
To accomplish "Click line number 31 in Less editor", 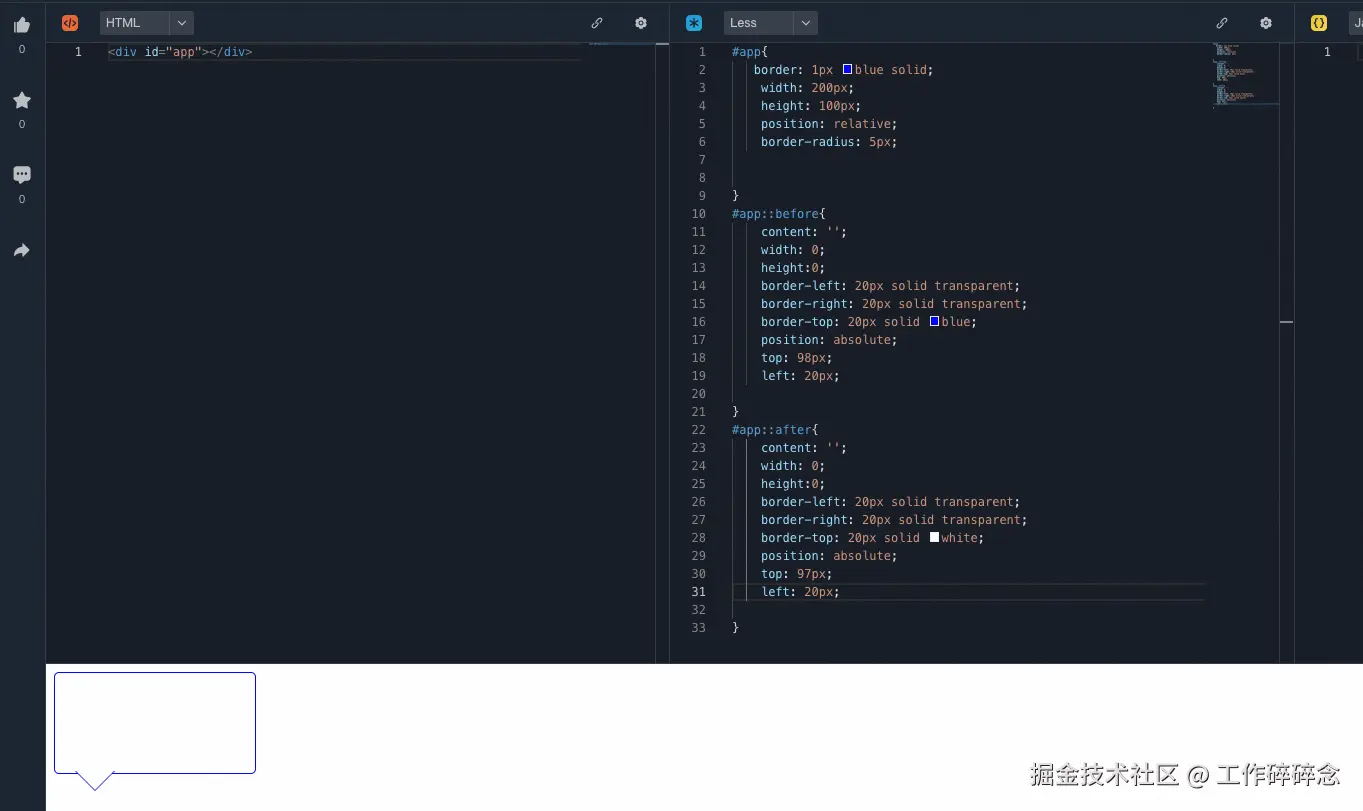I will [698, 592].
